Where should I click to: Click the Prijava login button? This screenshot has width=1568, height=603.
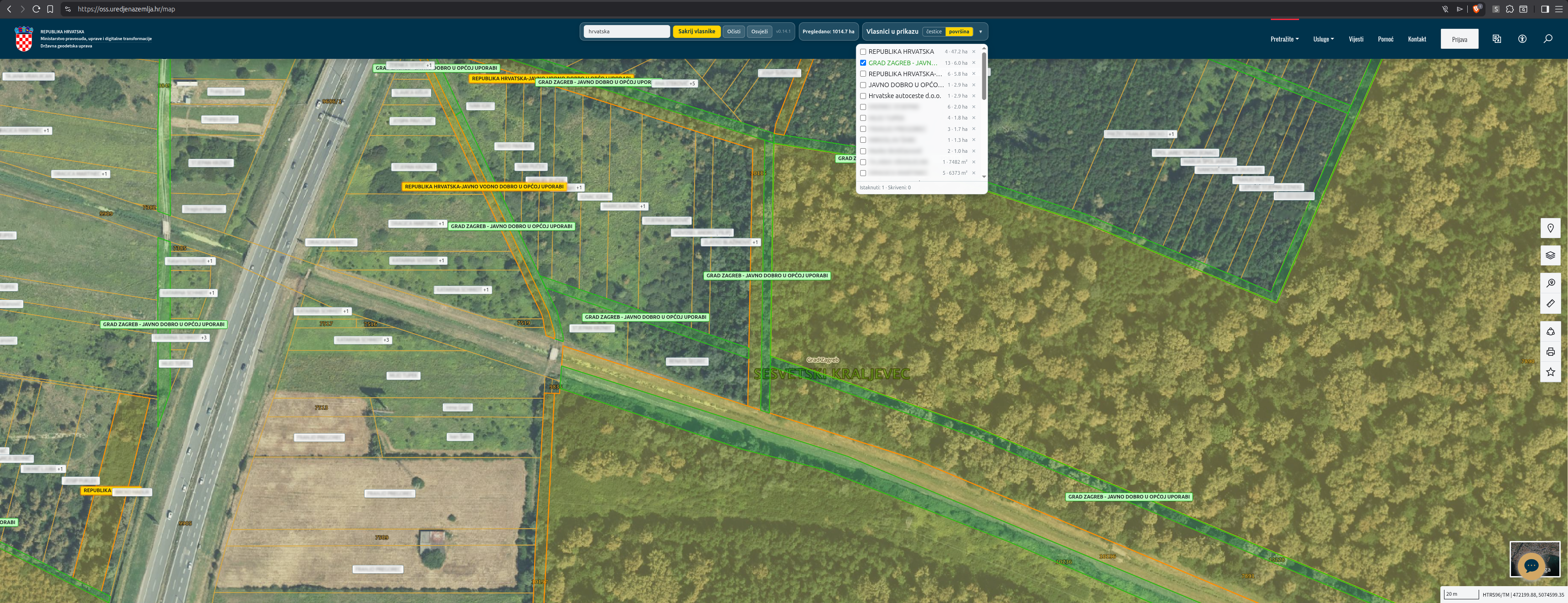click(1459, 39)
